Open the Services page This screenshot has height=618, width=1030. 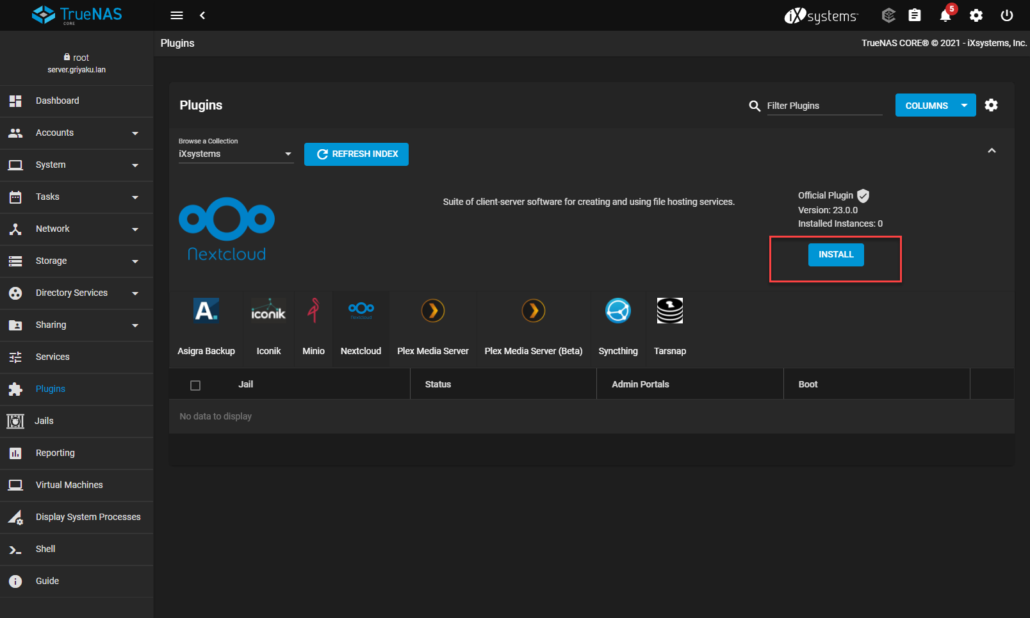click(x=76, y=357)
